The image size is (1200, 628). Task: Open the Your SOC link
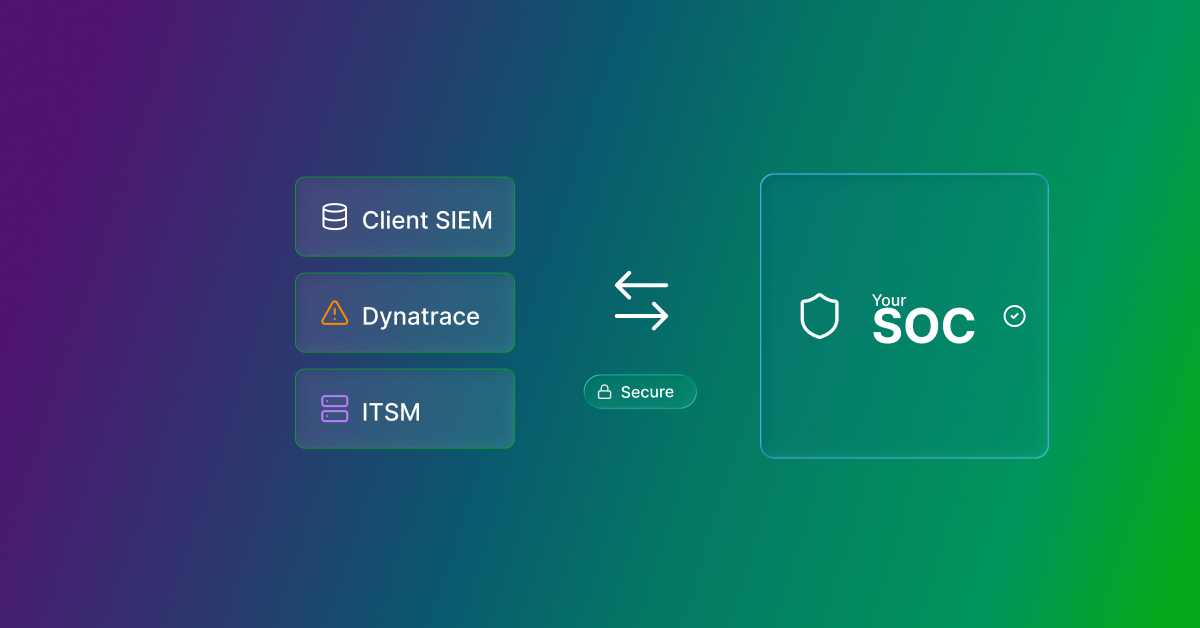[x=924, y=316]
